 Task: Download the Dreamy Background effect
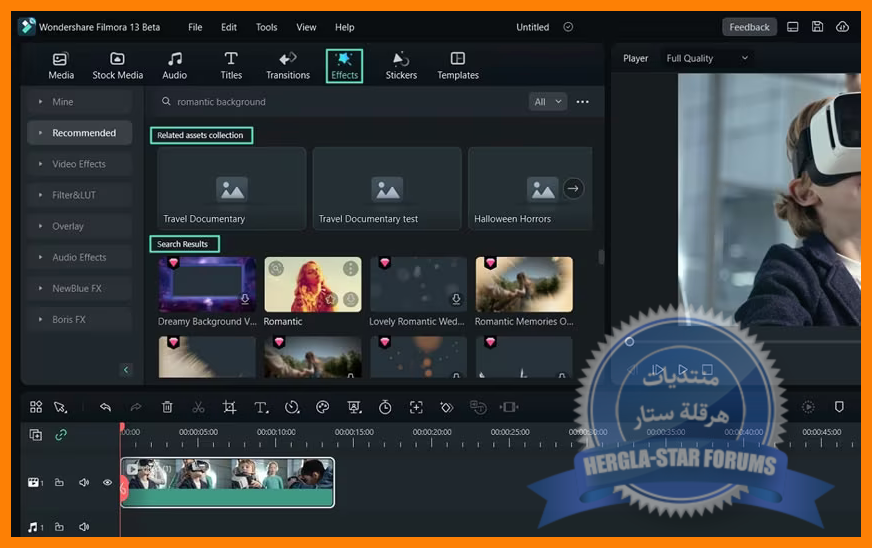pyautogui.click(x=245, y=299)
